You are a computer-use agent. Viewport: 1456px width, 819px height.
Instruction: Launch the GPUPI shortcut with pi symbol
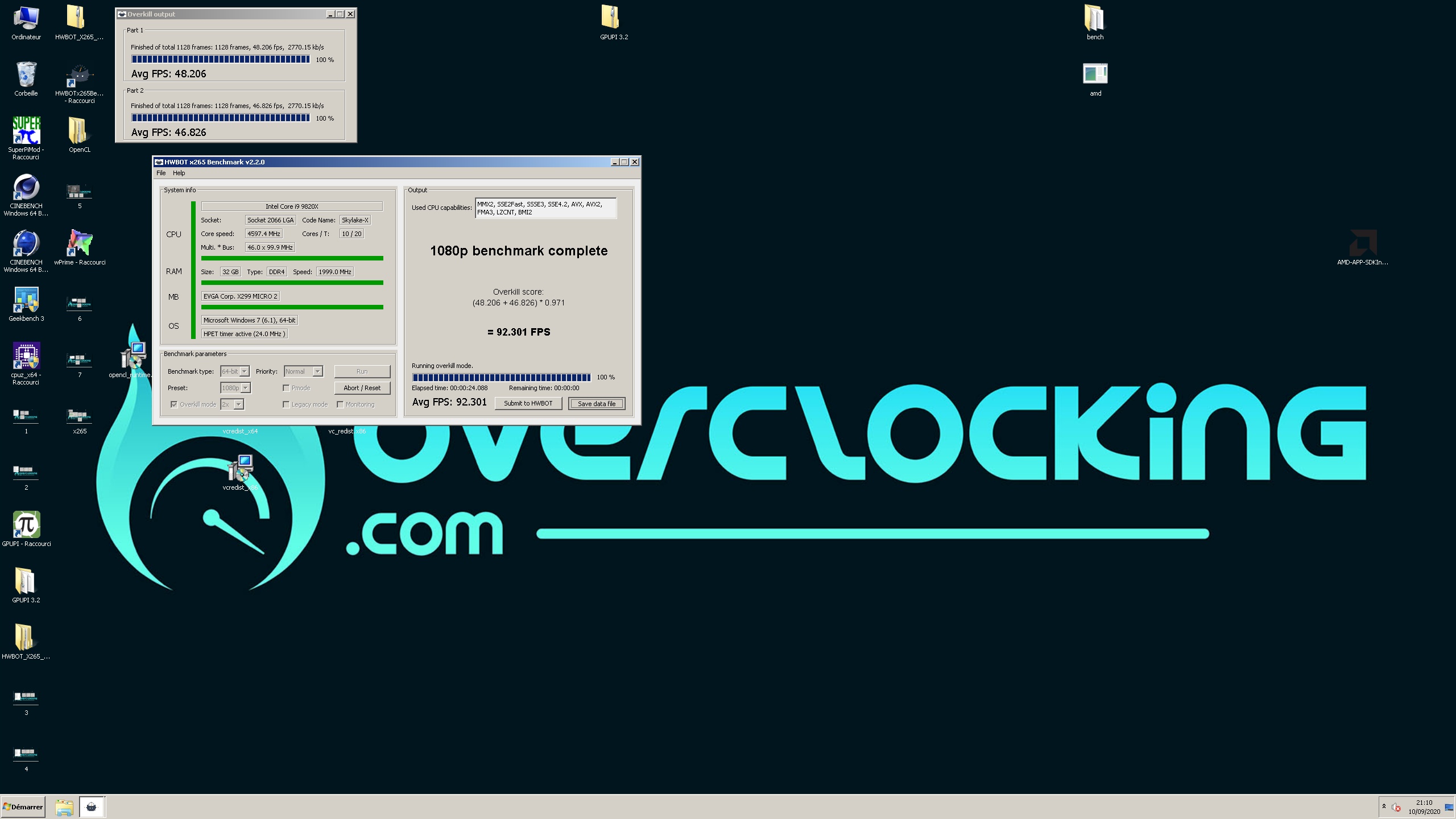click(x=26, y=529)
